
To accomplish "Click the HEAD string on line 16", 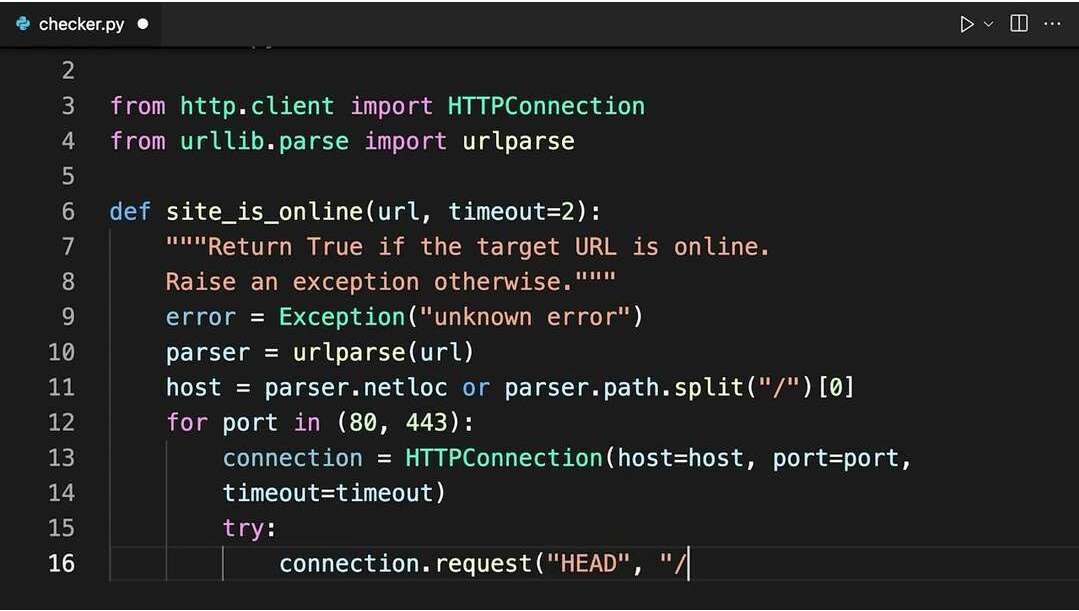I will (x=589, y=563).
